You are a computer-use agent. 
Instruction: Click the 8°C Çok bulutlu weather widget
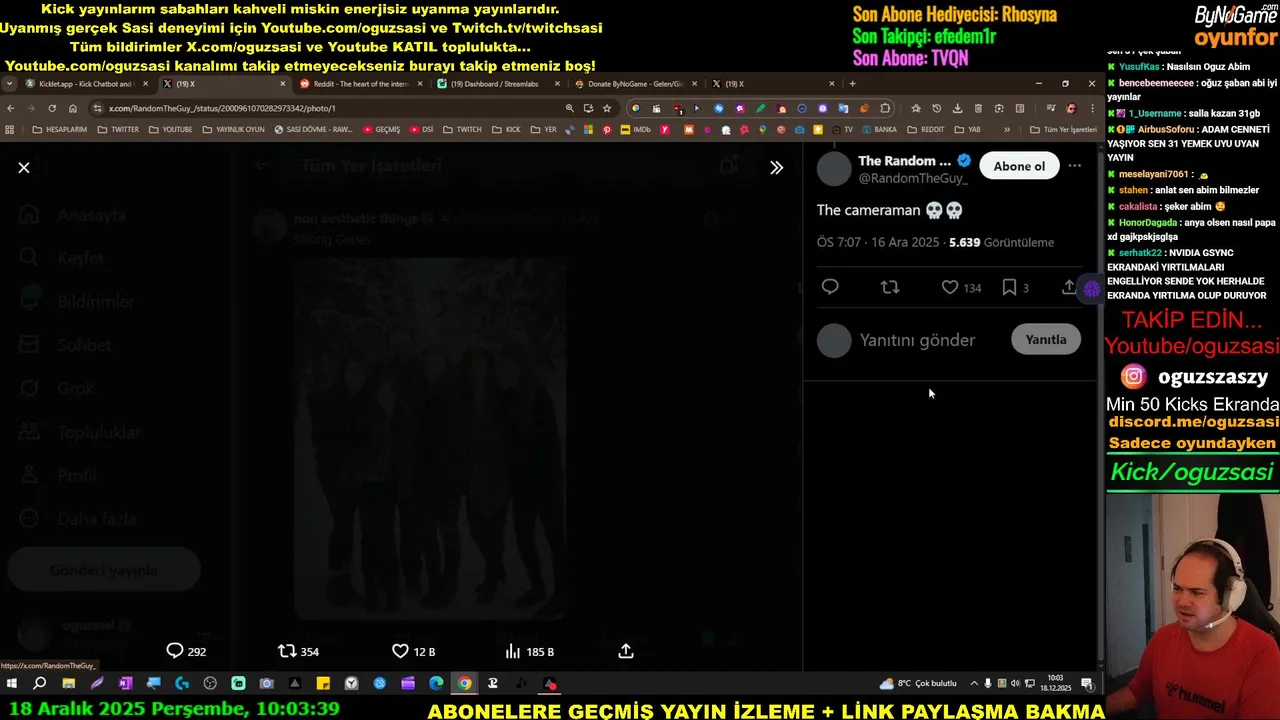point(918,684)
